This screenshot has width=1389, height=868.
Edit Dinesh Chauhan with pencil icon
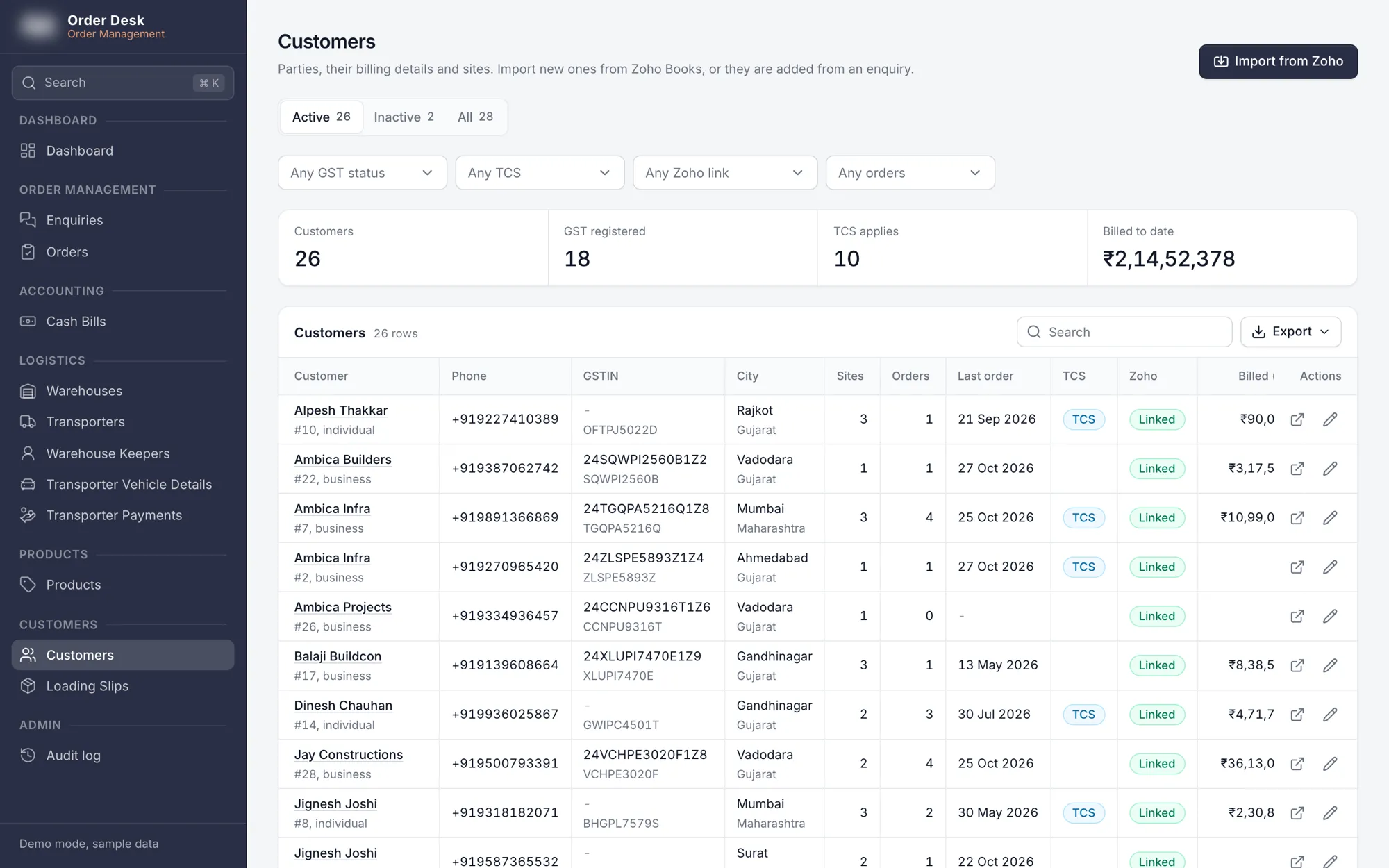coord(1330,715)
